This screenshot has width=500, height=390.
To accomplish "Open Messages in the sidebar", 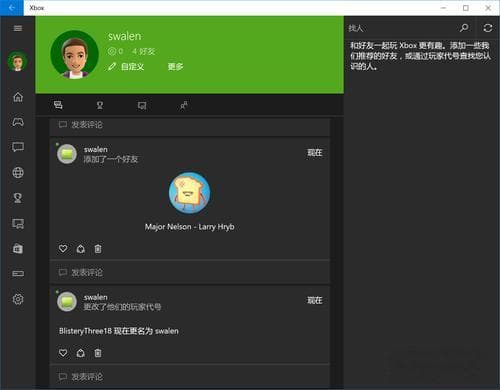I will (x=18, y=147).
